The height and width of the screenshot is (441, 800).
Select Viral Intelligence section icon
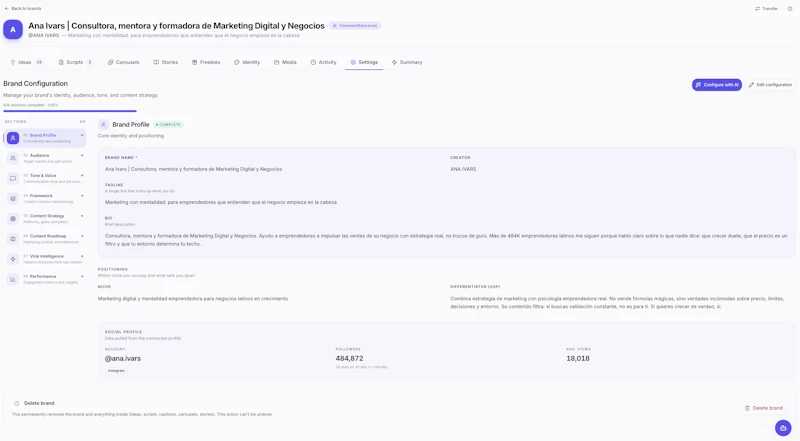pos(13,259)
